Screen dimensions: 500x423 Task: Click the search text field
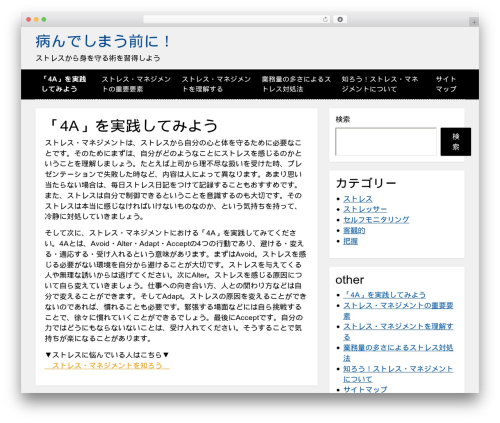[386, 142]
